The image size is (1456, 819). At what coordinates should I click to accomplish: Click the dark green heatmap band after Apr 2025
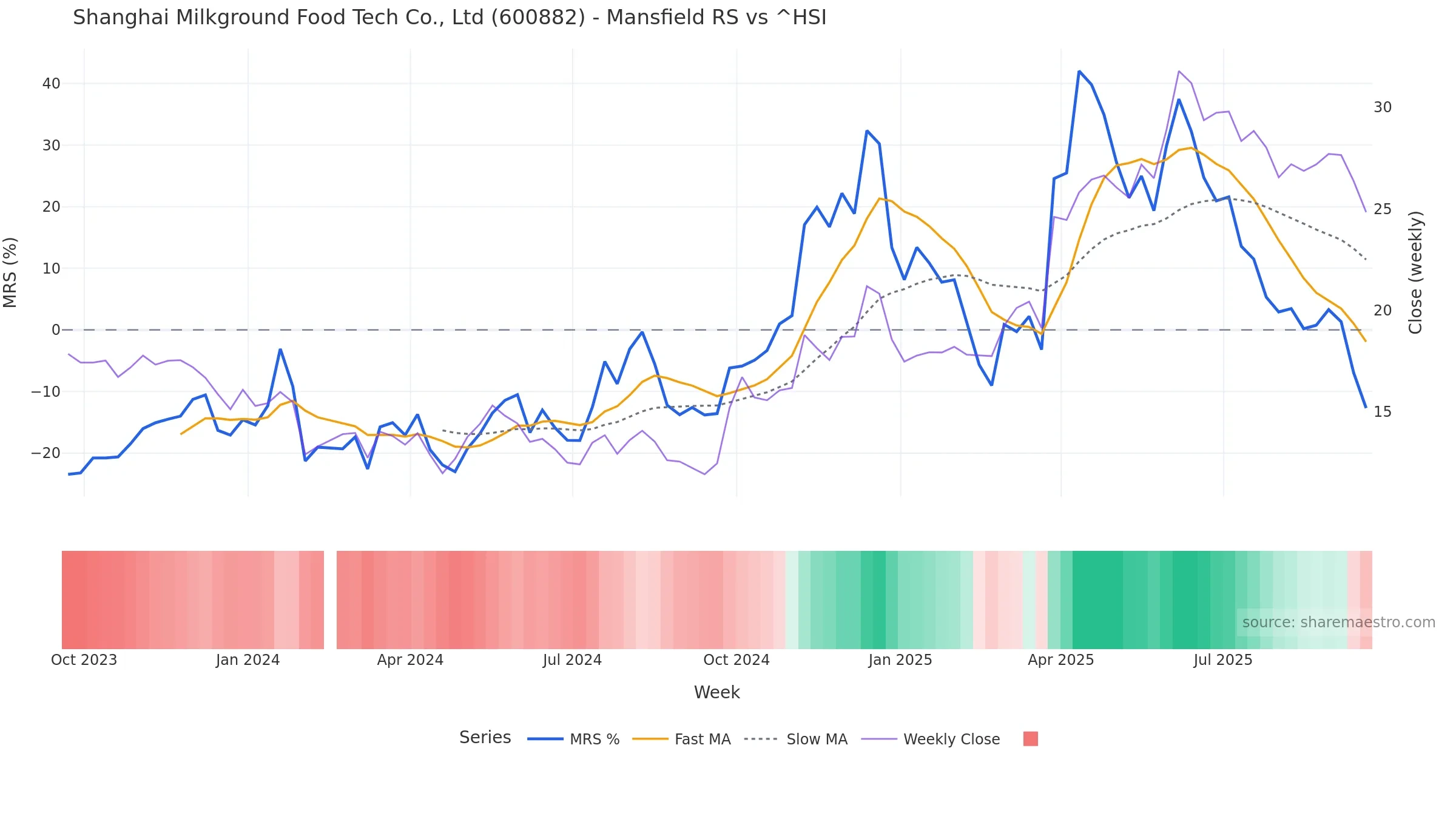[x=1097, y=599]
